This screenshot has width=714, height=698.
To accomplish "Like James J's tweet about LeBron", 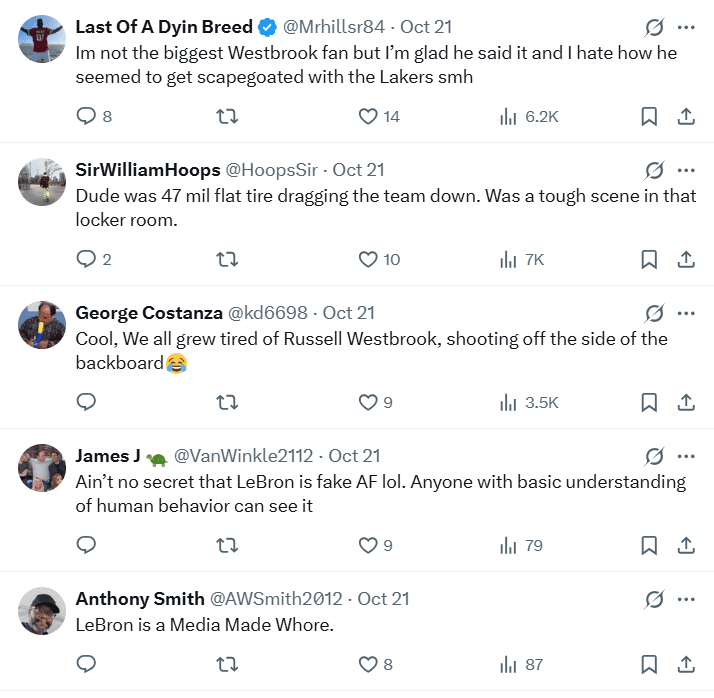I will (x=368, y=545).
